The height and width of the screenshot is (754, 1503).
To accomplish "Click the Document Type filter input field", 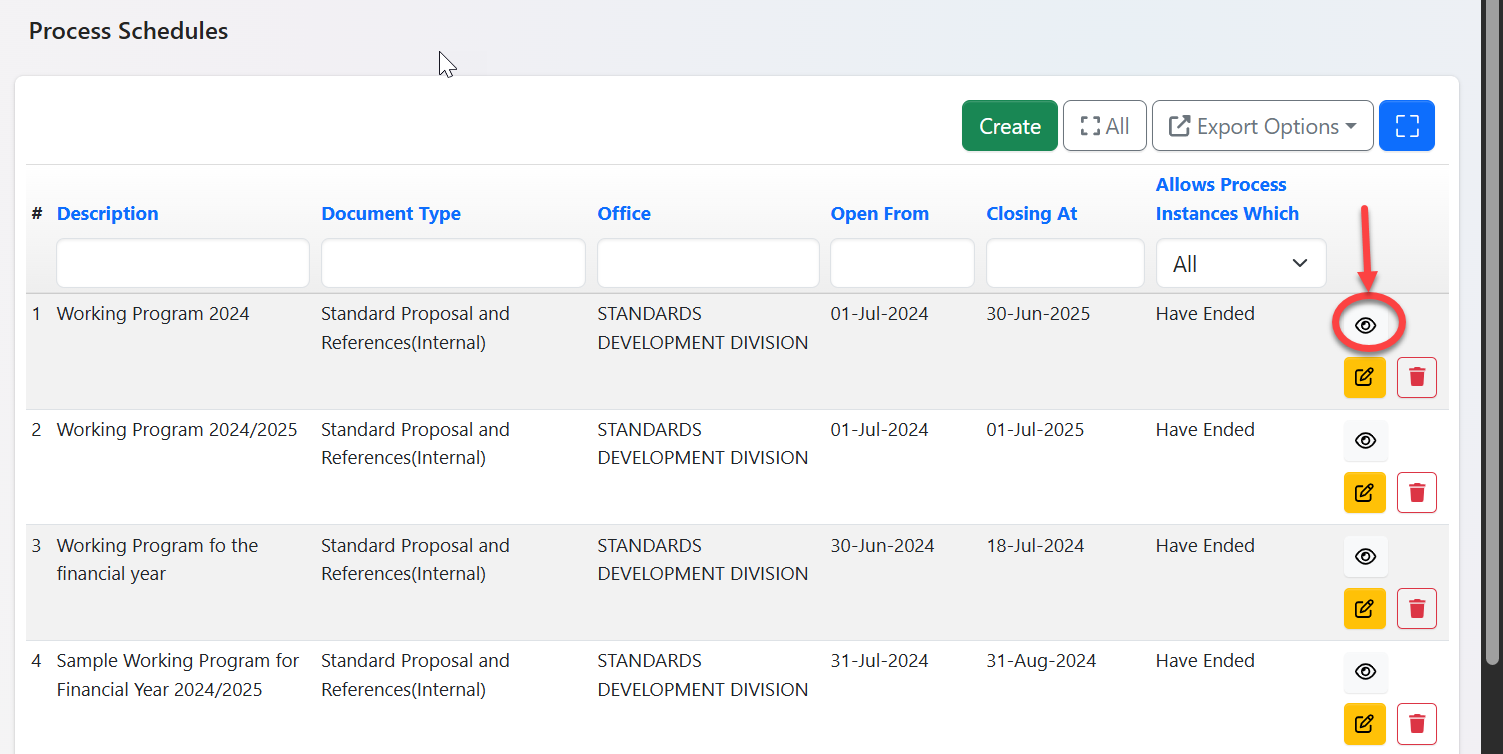I will [x=452, y=264].
